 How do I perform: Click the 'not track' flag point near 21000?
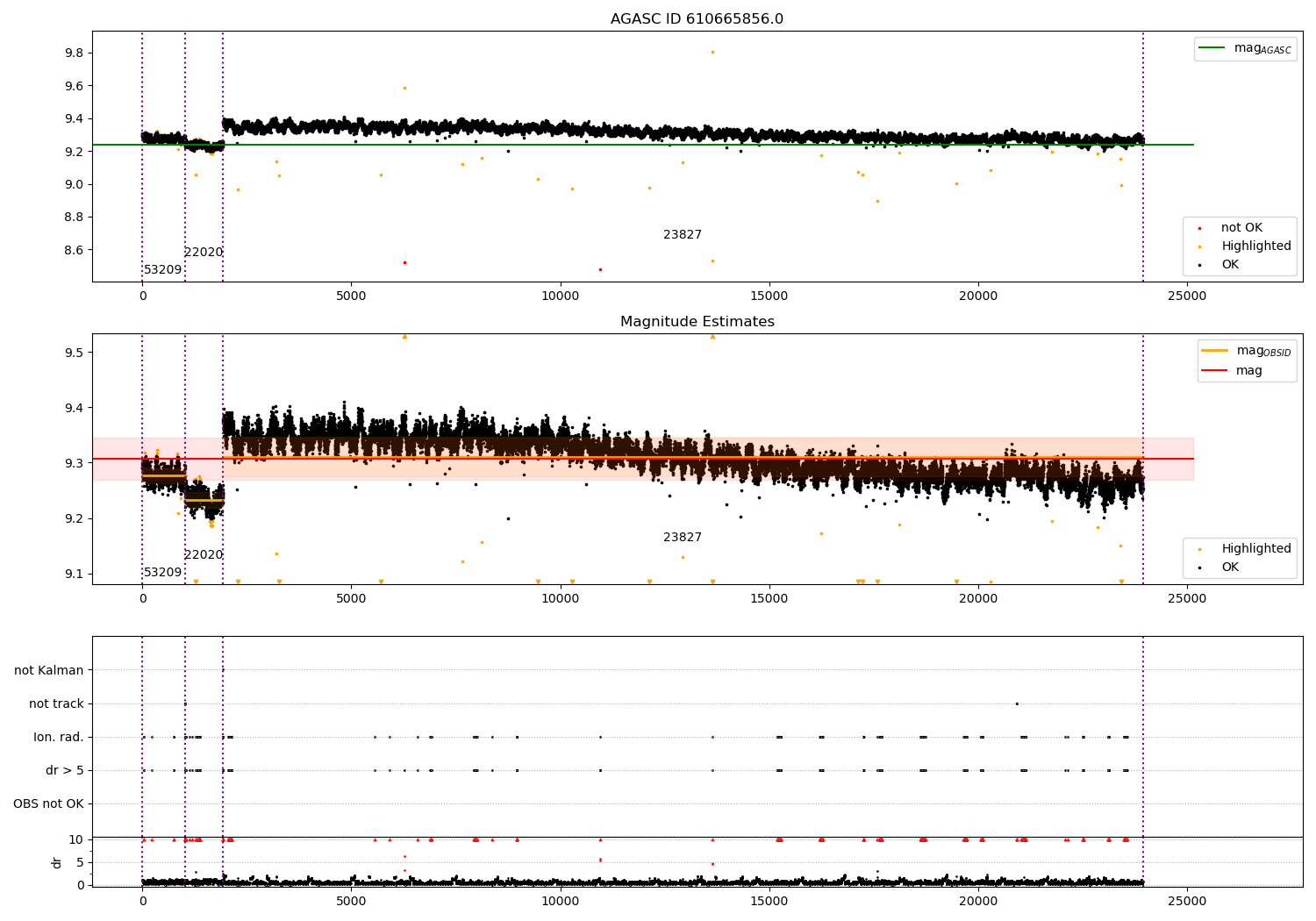pyautogui.click(x=1017, y=703)
